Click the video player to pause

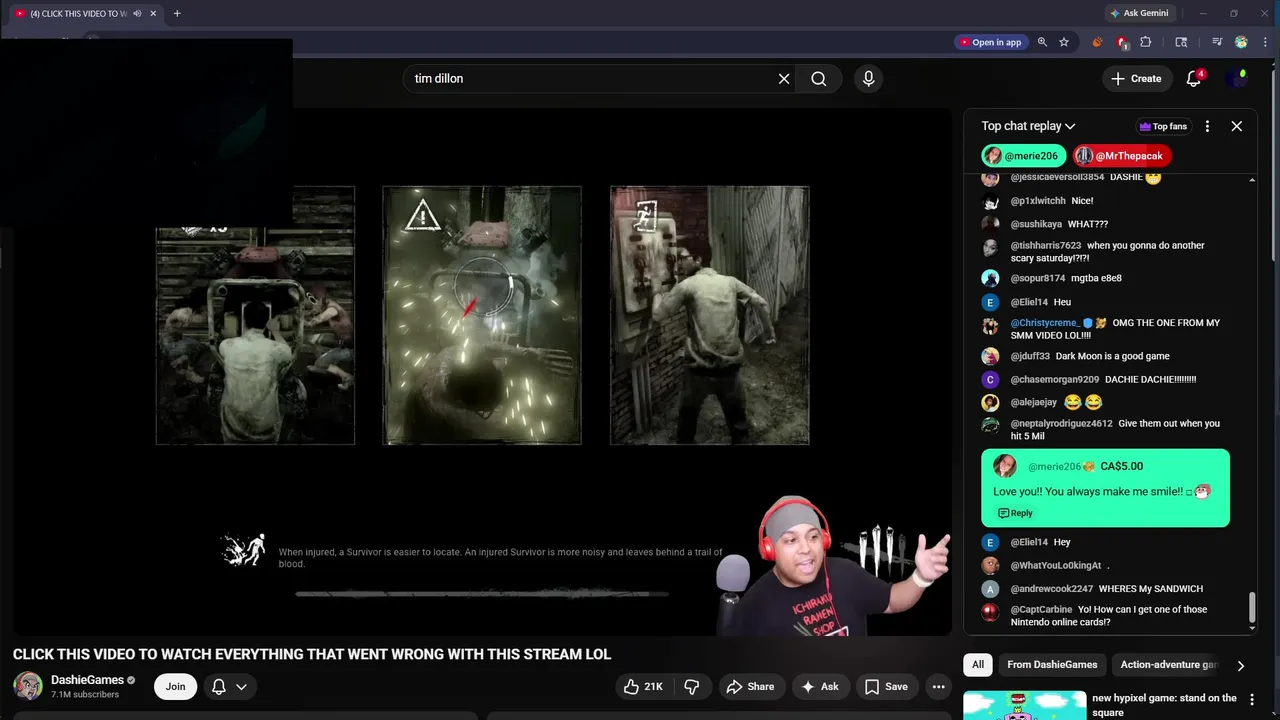tap(482, 370)
